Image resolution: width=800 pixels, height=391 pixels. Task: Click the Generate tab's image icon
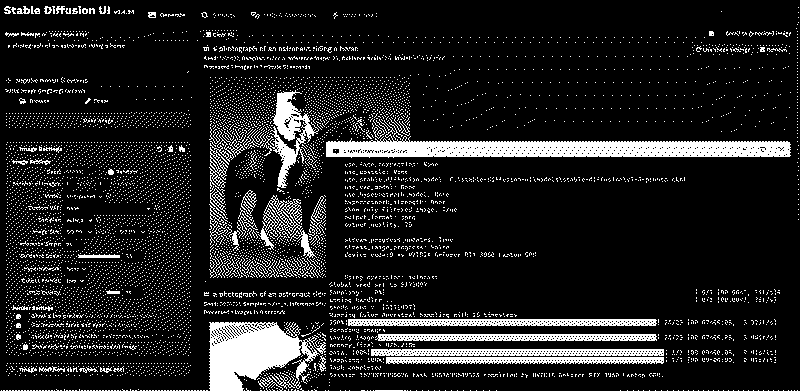pos(152,15)
